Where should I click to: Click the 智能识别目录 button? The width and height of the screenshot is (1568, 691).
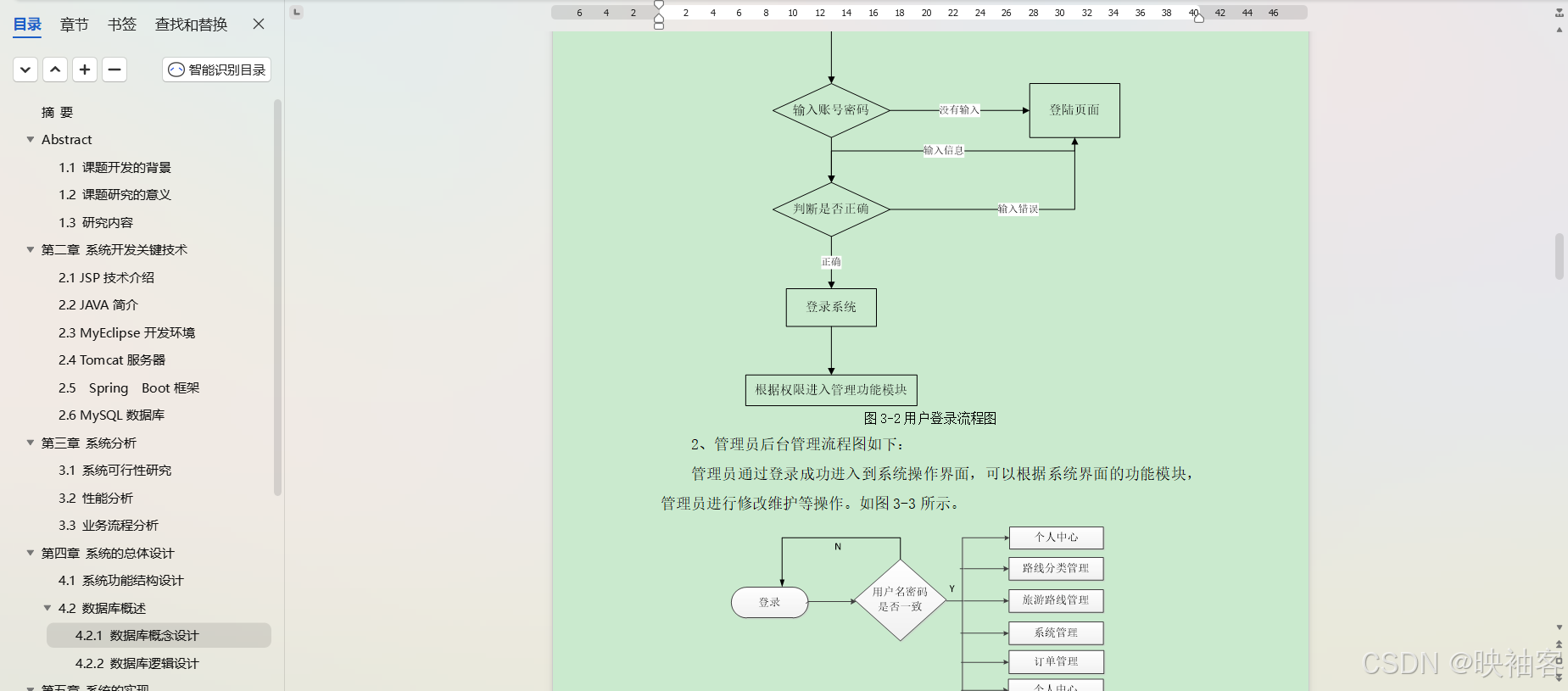217,70
